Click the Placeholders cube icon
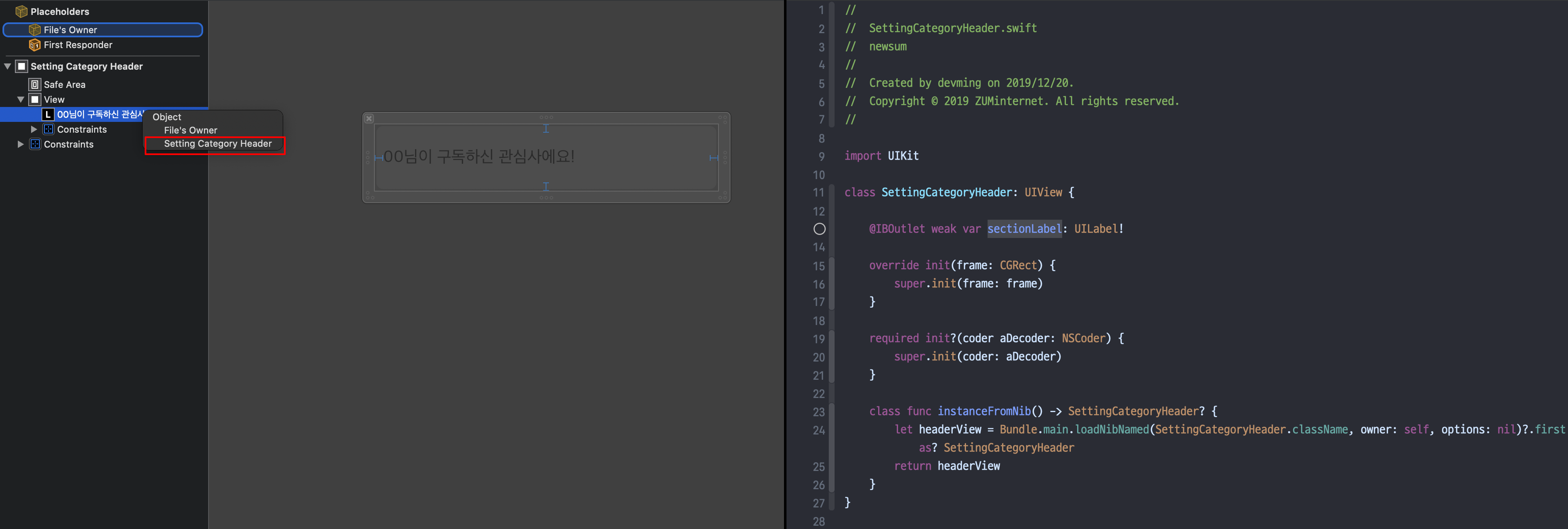The width and height of the screenshot is (1568, 529). pyautogui.click(x=21, y=12)
